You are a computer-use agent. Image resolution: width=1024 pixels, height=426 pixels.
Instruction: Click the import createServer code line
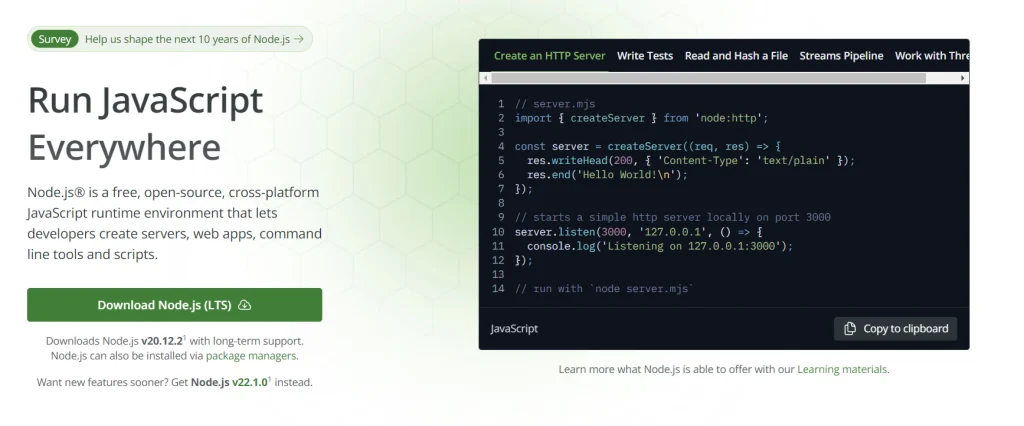641,118
